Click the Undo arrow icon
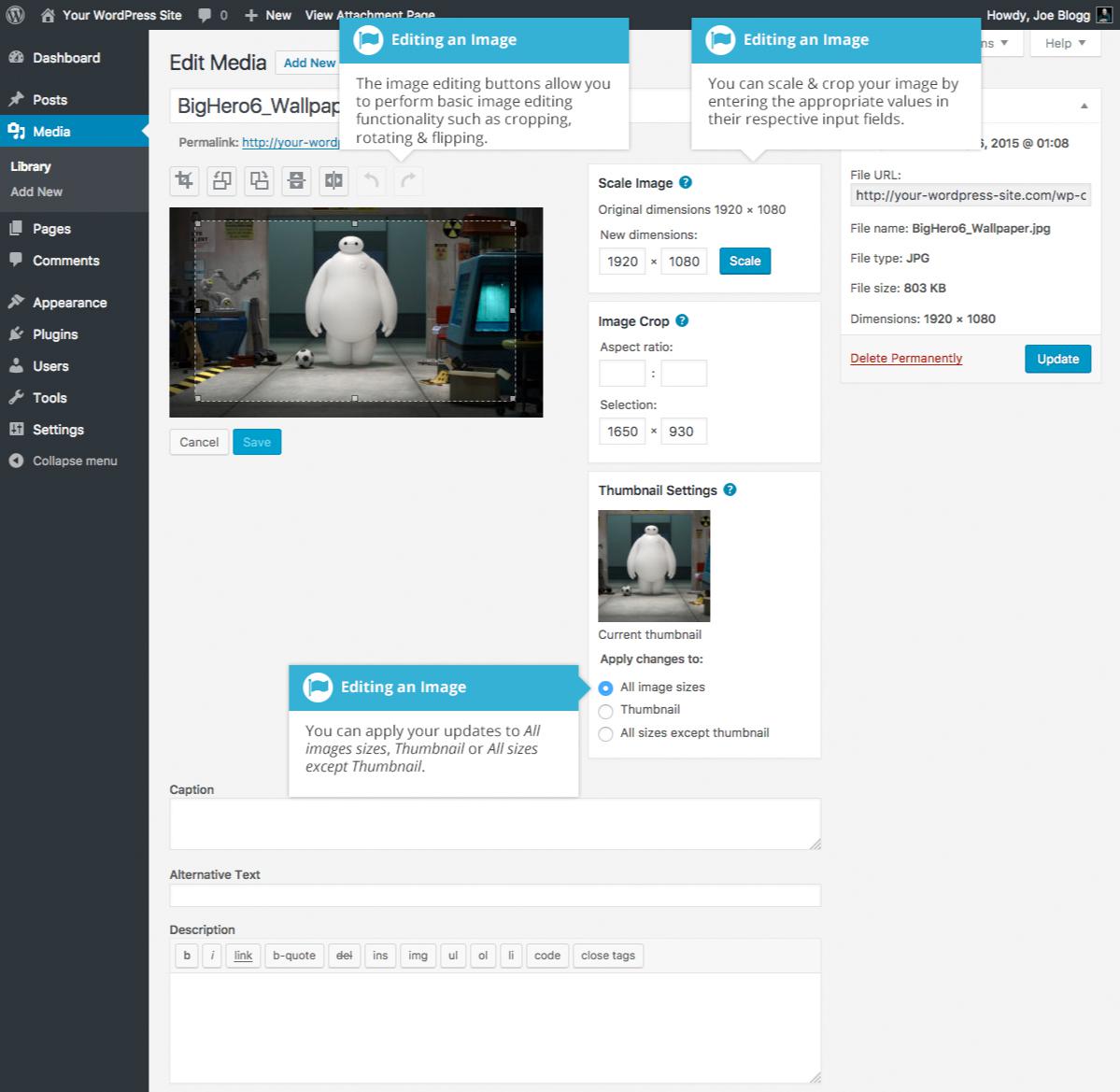1120x1092 pixels. (x=371, y=180)
